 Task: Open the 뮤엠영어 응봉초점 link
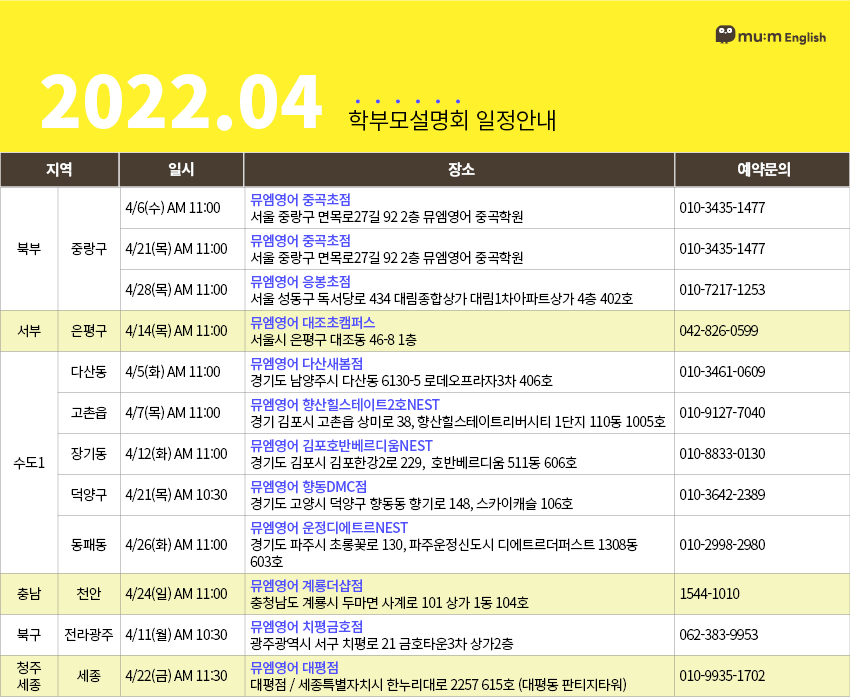pos(300,281)
